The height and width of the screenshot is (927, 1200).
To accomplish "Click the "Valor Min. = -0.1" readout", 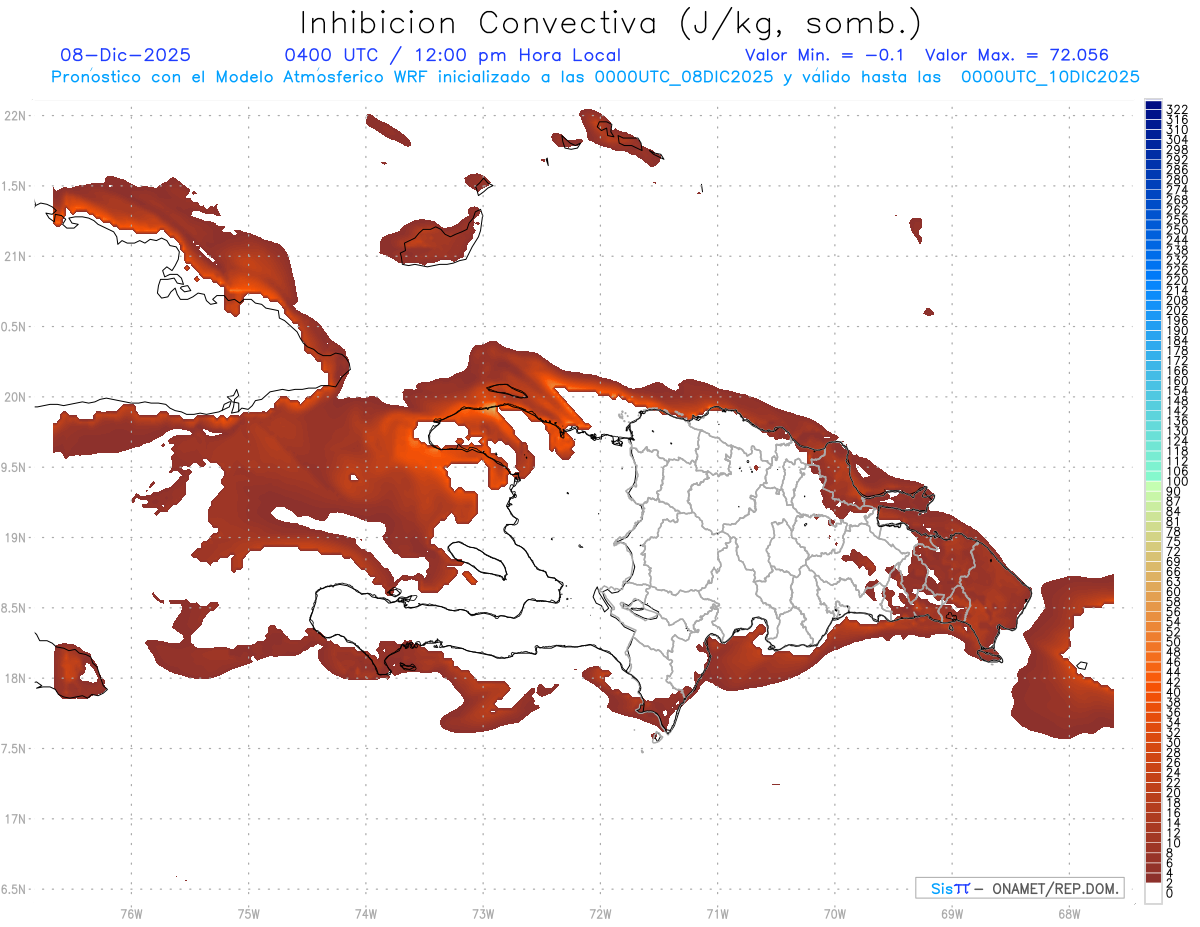I will point(824,55).
